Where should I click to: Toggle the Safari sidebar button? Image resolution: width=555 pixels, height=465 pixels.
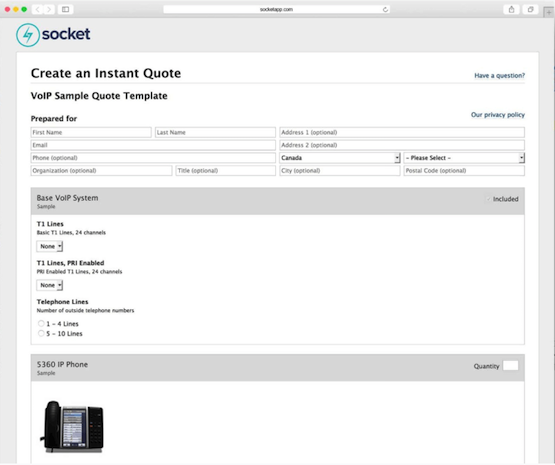[65, 9]
